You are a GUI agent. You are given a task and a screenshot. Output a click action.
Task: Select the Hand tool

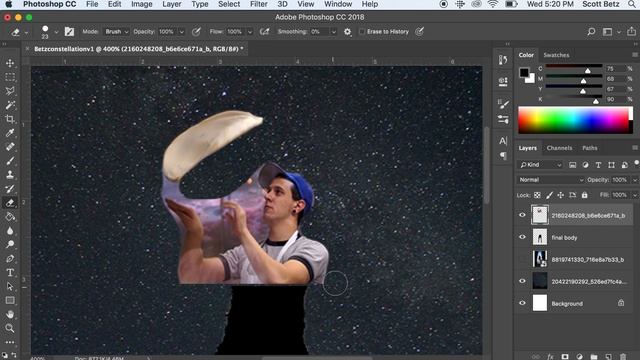point(10,314)
